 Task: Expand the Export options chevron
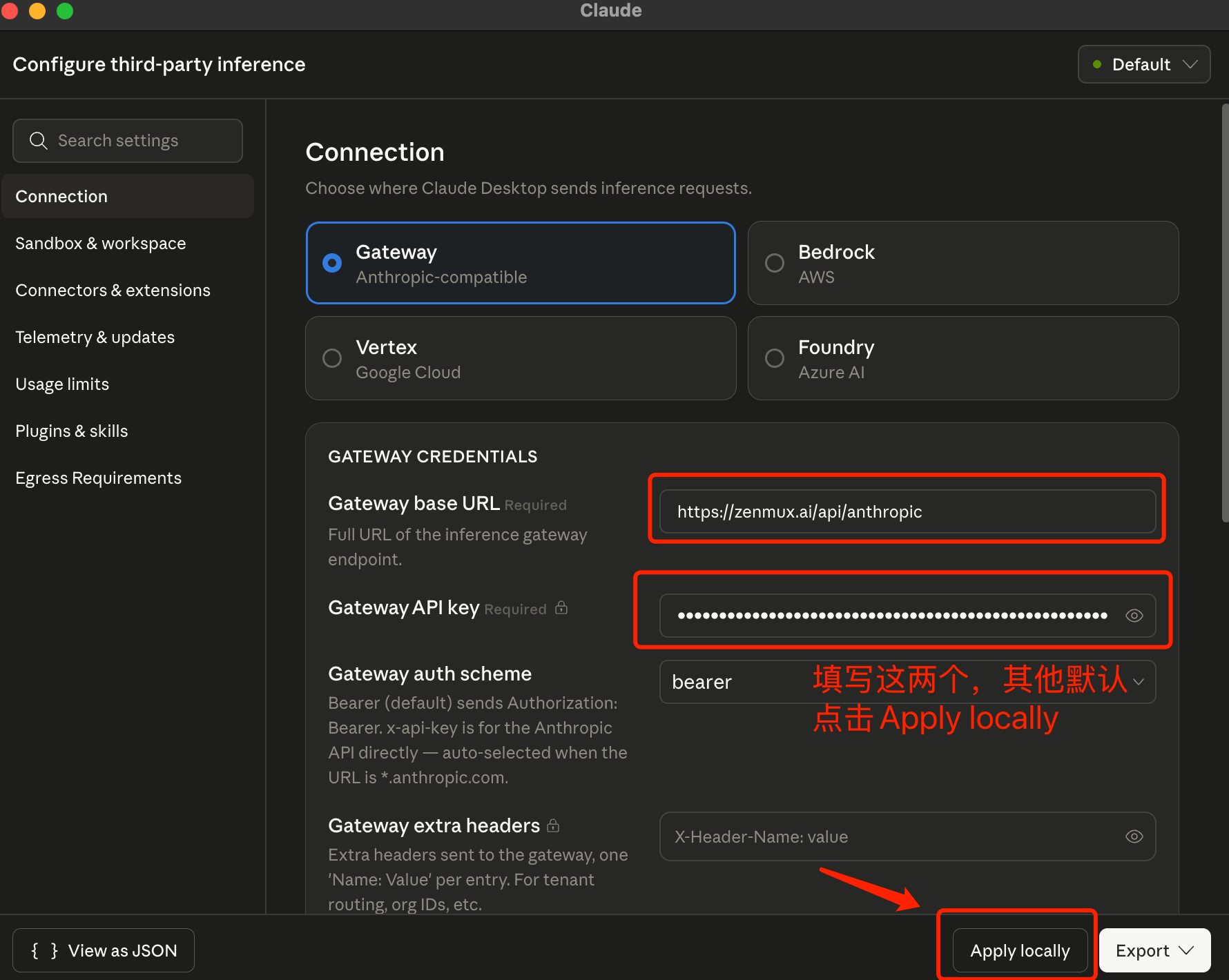(1187, 950)
